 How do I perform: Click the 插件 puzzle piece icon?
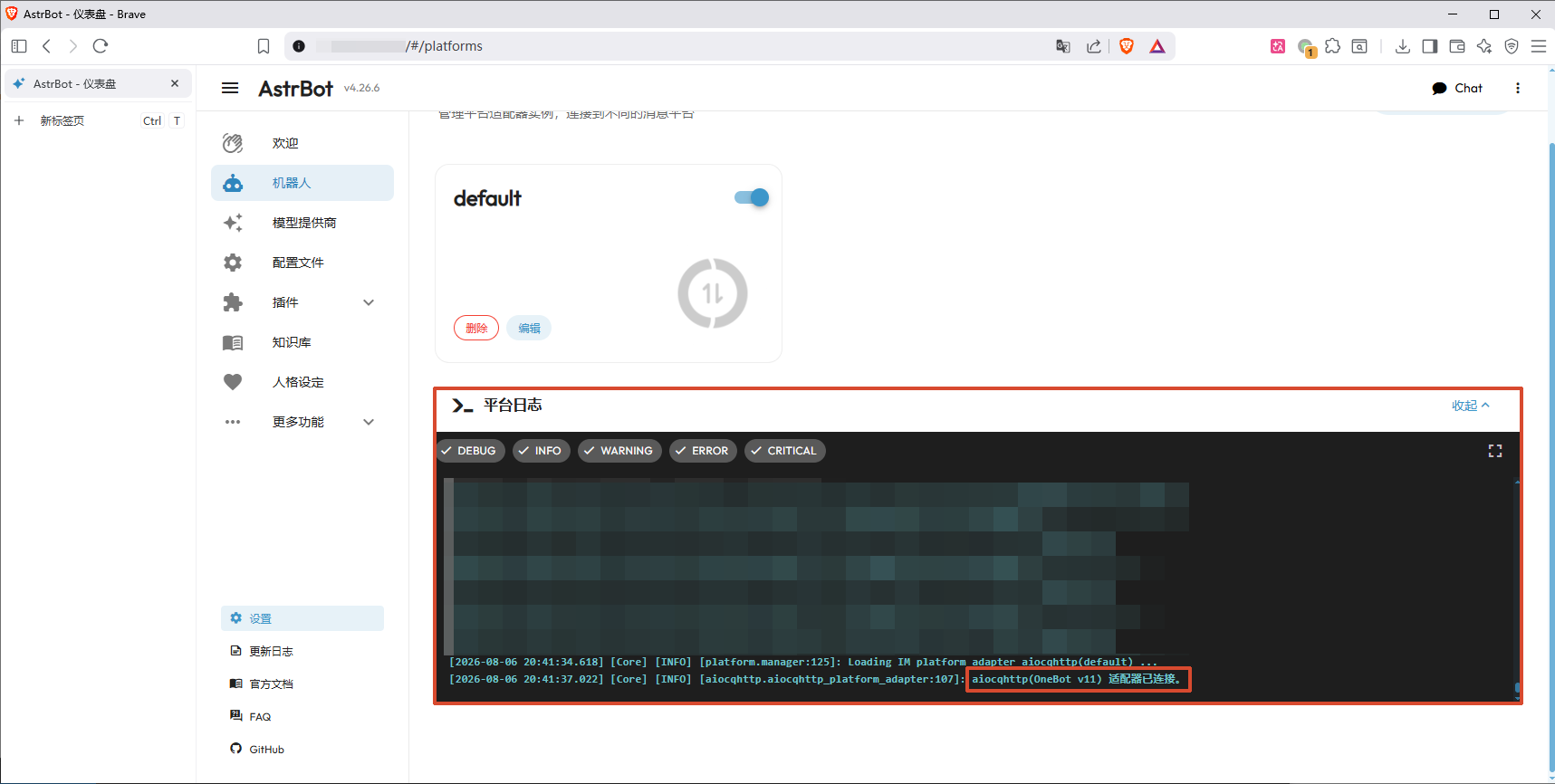tap(233, 302)
